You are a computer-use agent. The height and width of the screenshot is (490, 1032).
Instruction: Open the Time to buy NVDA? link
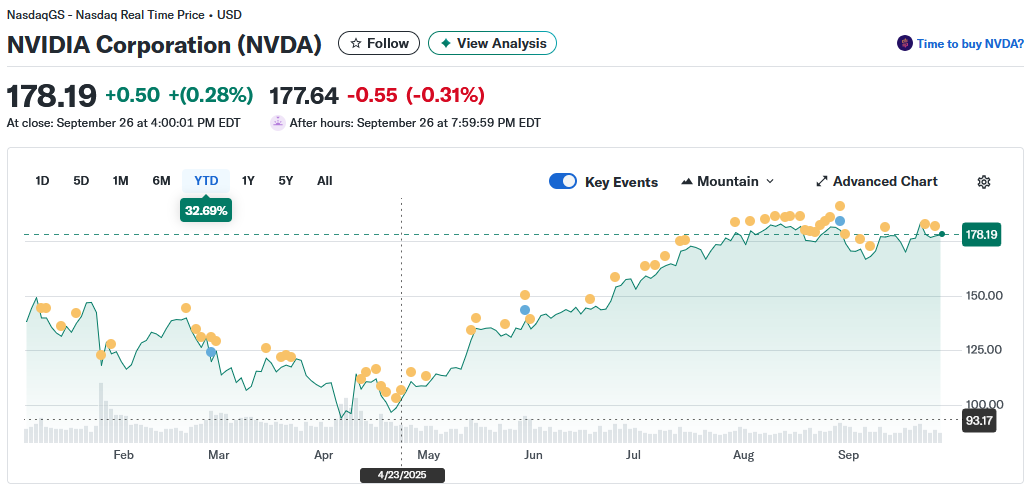tap(969, 43)
